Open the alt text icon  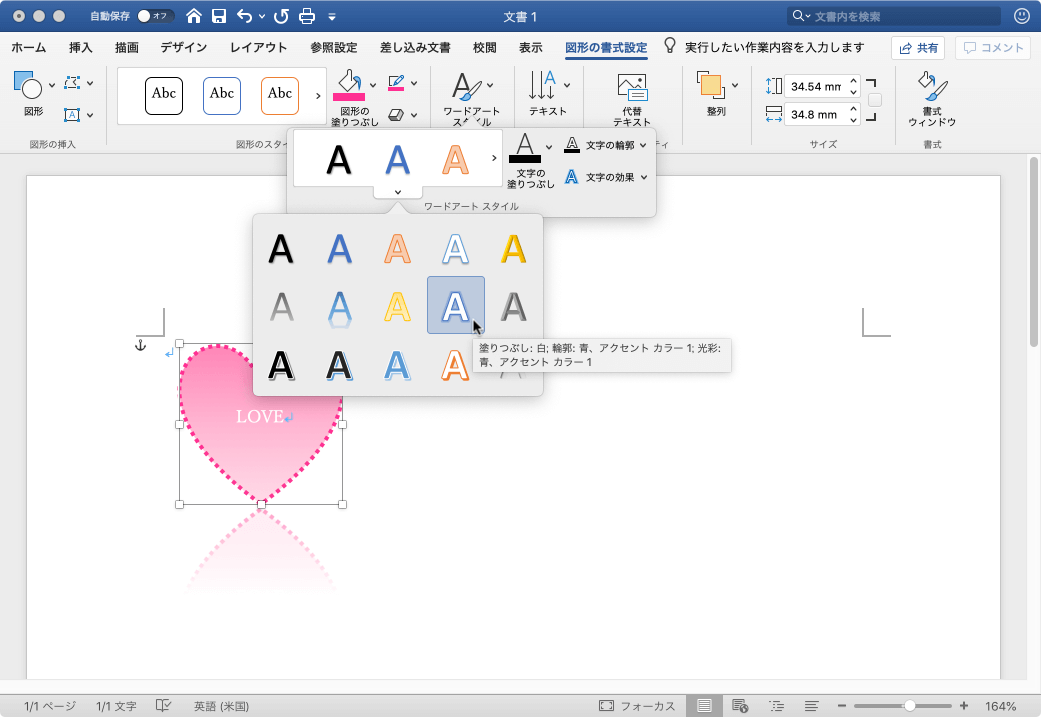click(632, 88)
